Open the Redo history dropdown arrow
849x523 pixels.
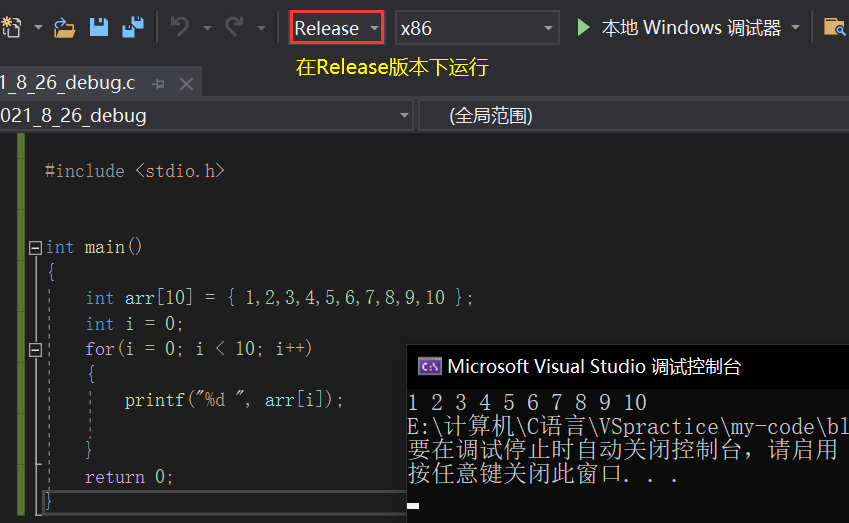262,28
